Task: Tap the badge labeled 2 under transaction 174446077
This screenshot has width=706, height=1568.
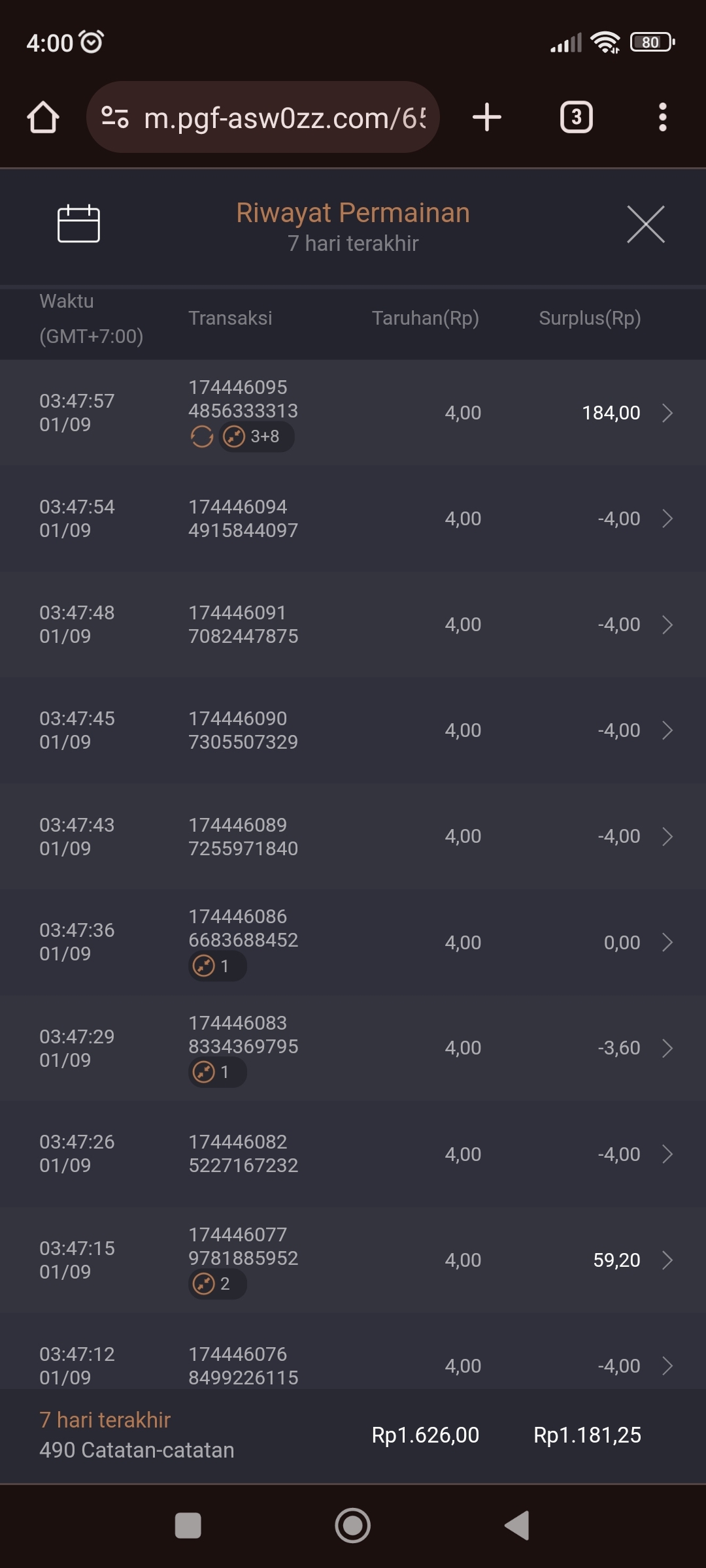Action: (217, 1284)
